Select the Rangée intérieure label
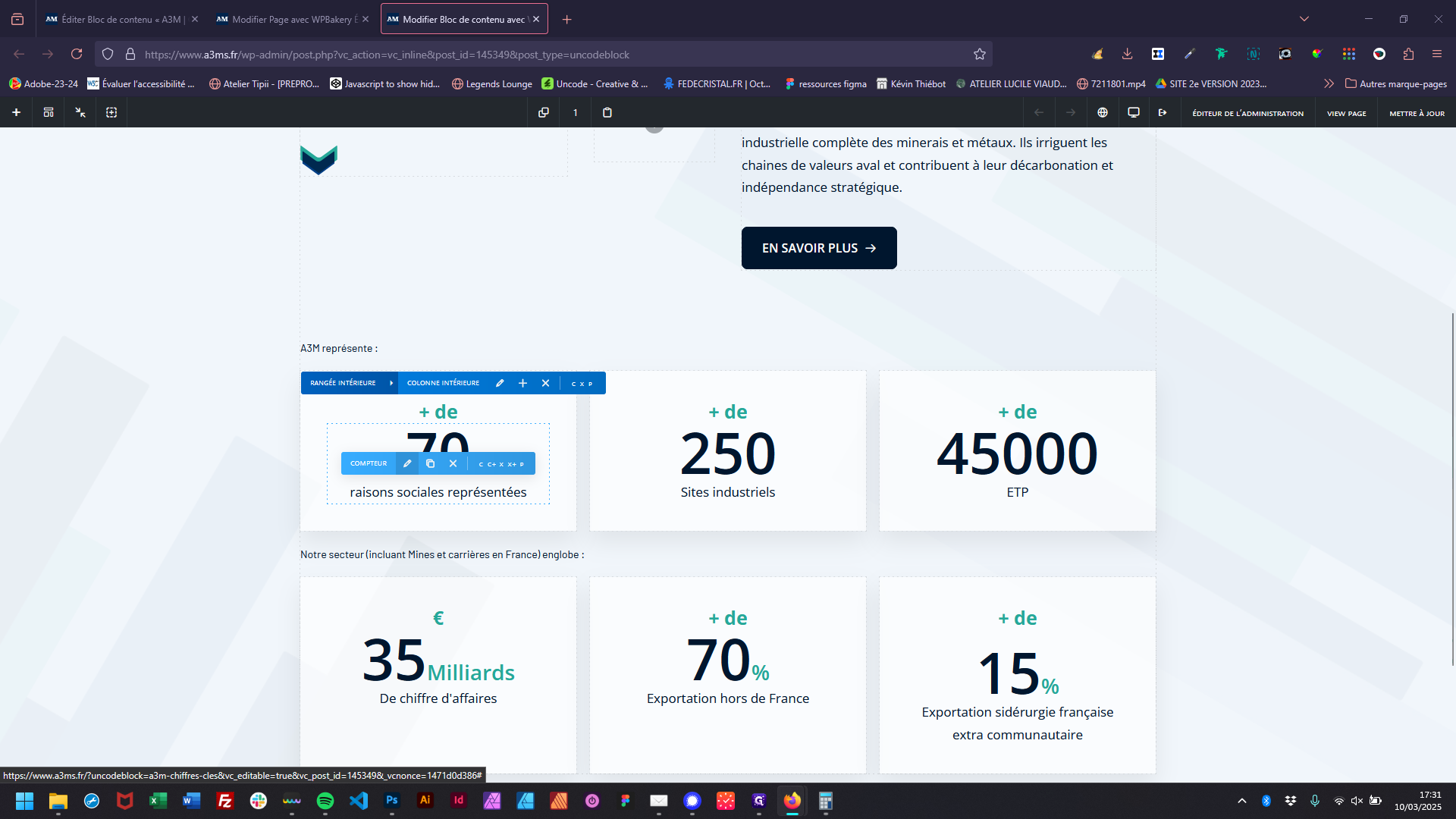 [x=343, y=383]
